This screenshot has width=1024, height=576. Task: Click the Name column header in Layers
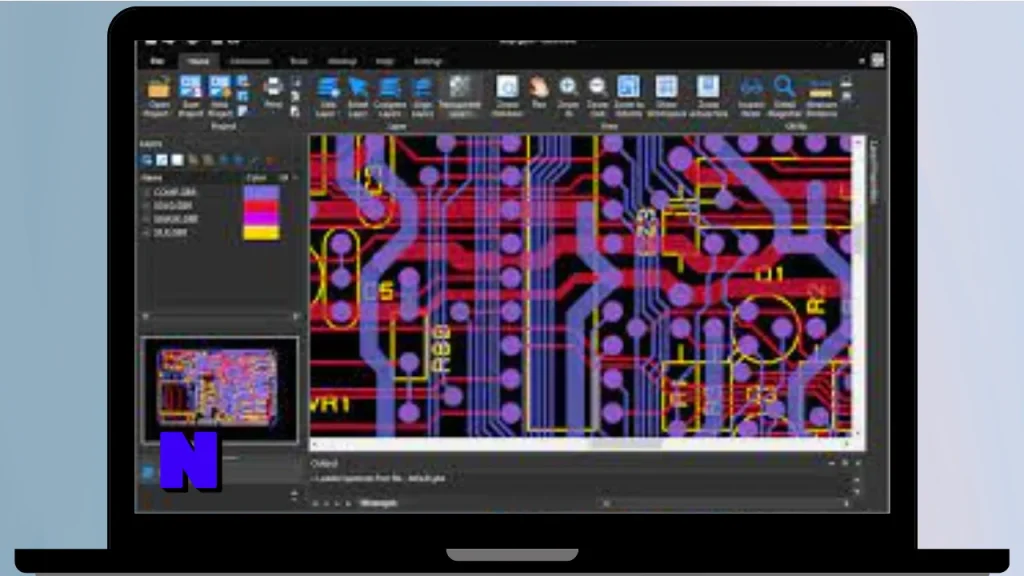pyautogui.click(x=152, y=178)
